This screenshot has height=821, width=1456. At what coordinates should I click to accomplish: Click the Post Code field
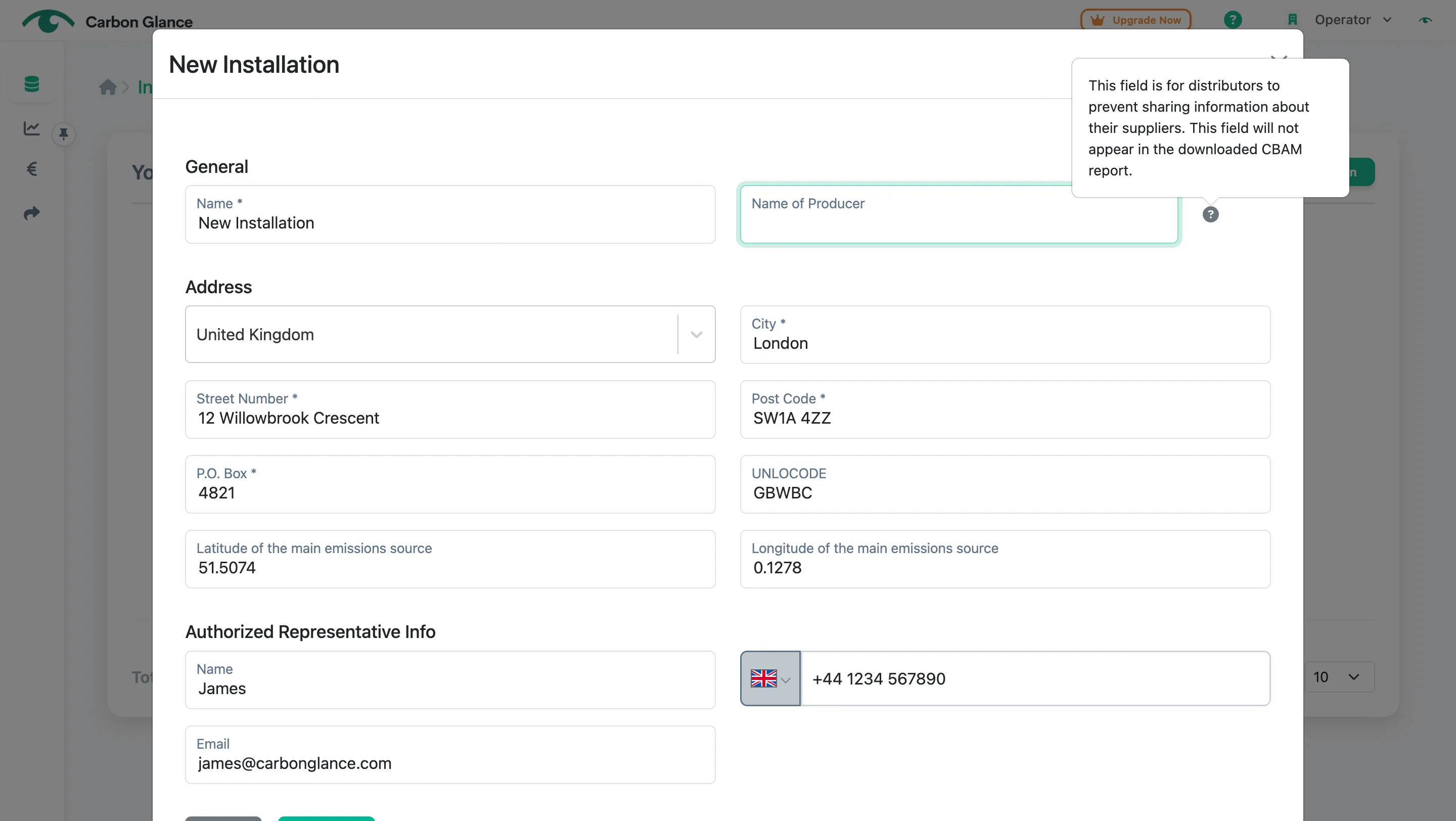pyautogui.click(x=1005, y=409)
